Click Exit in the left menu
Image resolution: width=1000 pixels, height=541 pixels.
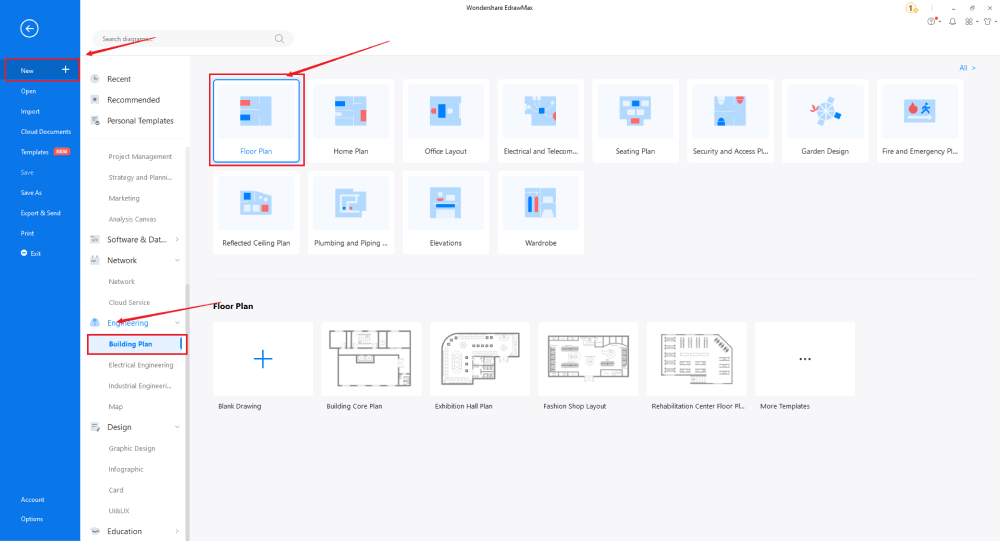coord(31,253)
